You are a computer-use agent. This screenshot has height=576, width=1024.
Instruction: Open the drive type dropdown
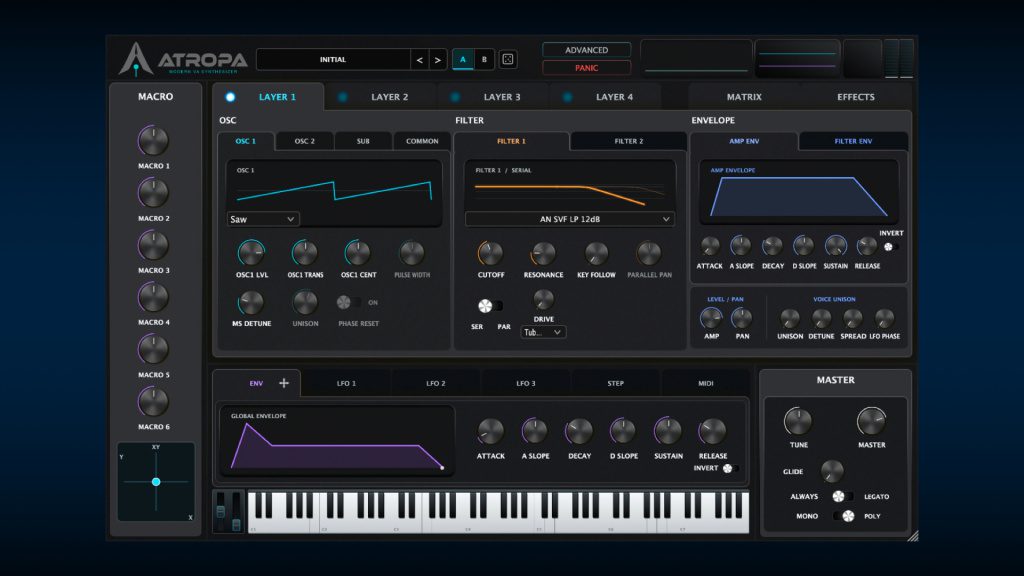tap(543, 332)
